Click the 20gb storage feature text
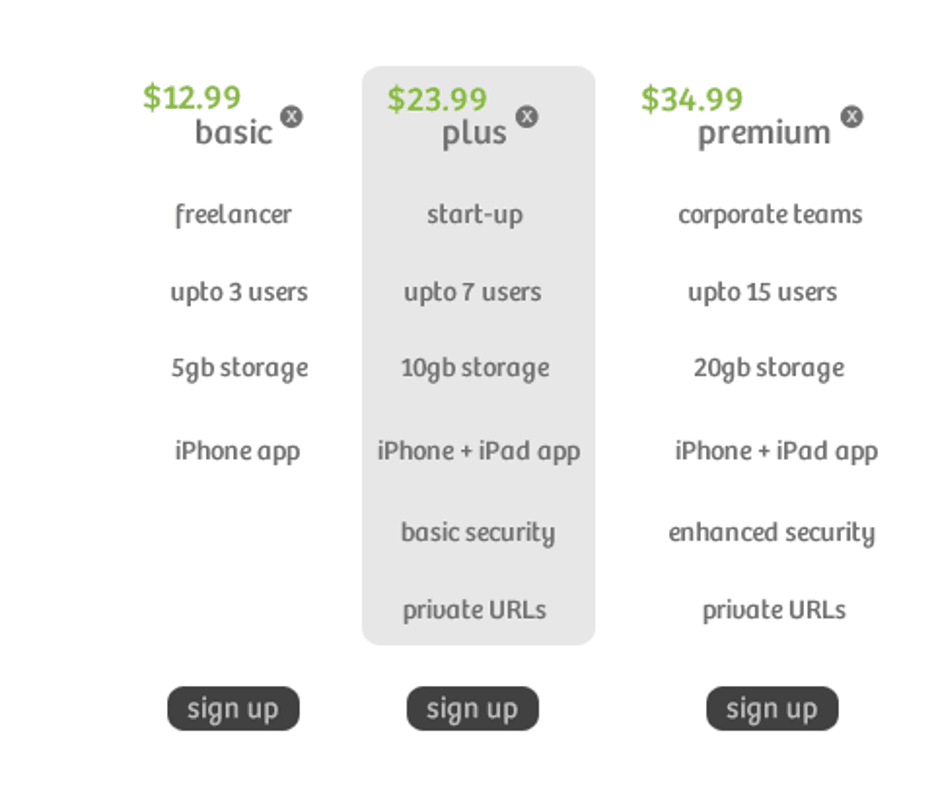Viewport: 936px width, 790px height. click(770, 367)
